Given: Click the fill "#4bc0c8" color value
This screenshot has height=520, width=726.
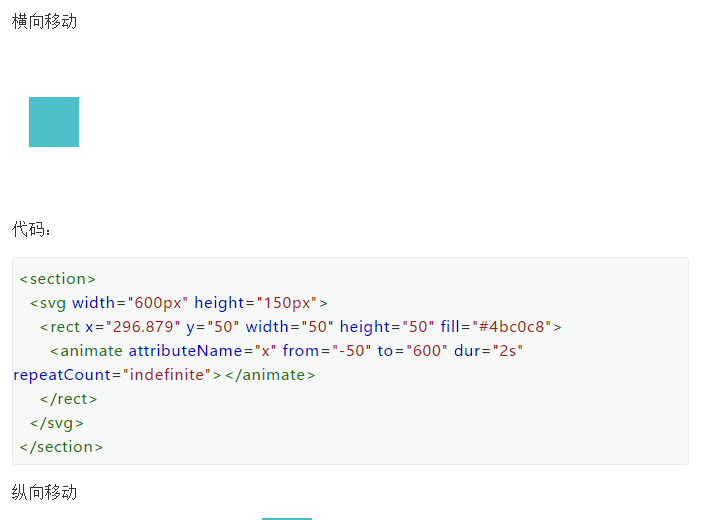Looking at the screenshot, I should 516,327.
